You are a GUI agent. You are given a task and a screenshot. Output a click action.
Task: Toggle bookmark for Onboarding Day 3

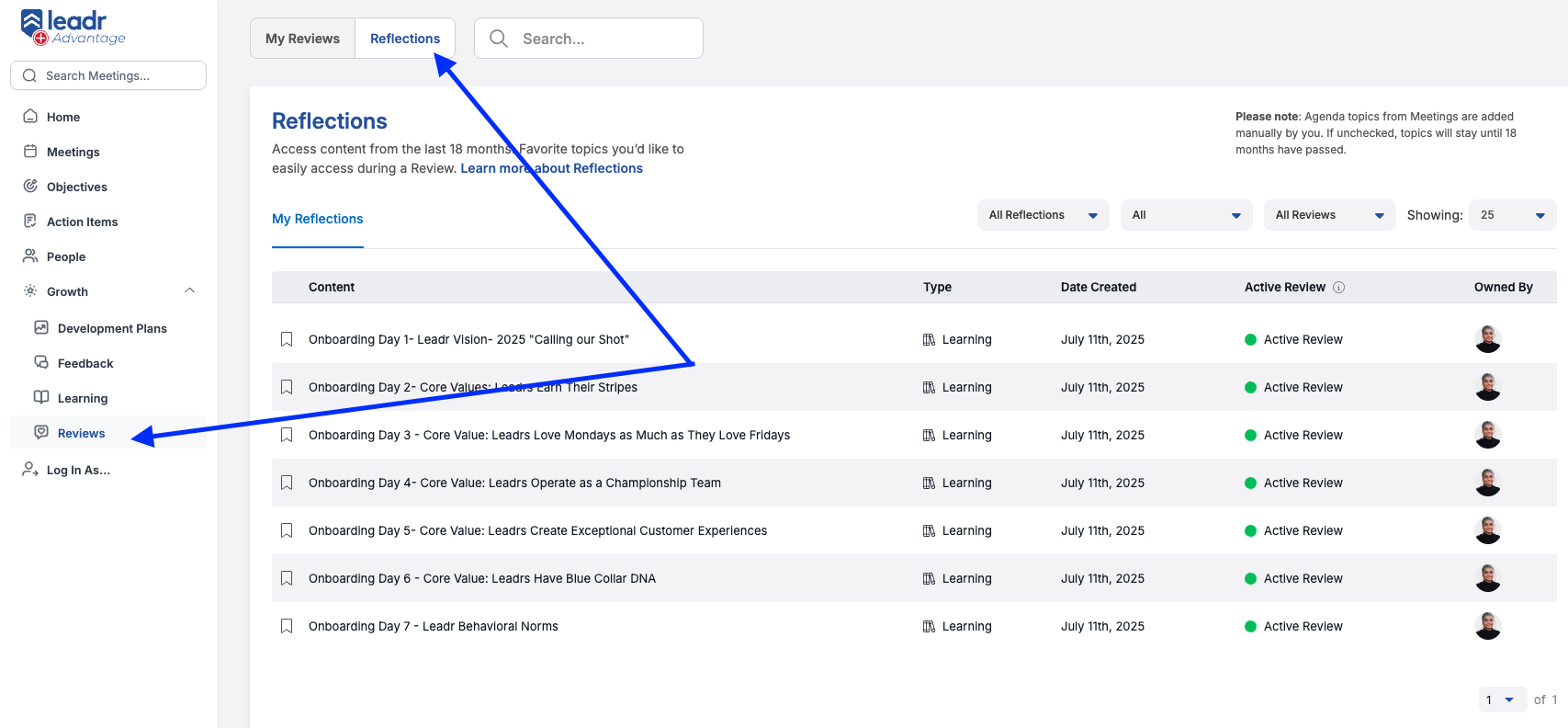click(287, 435)
